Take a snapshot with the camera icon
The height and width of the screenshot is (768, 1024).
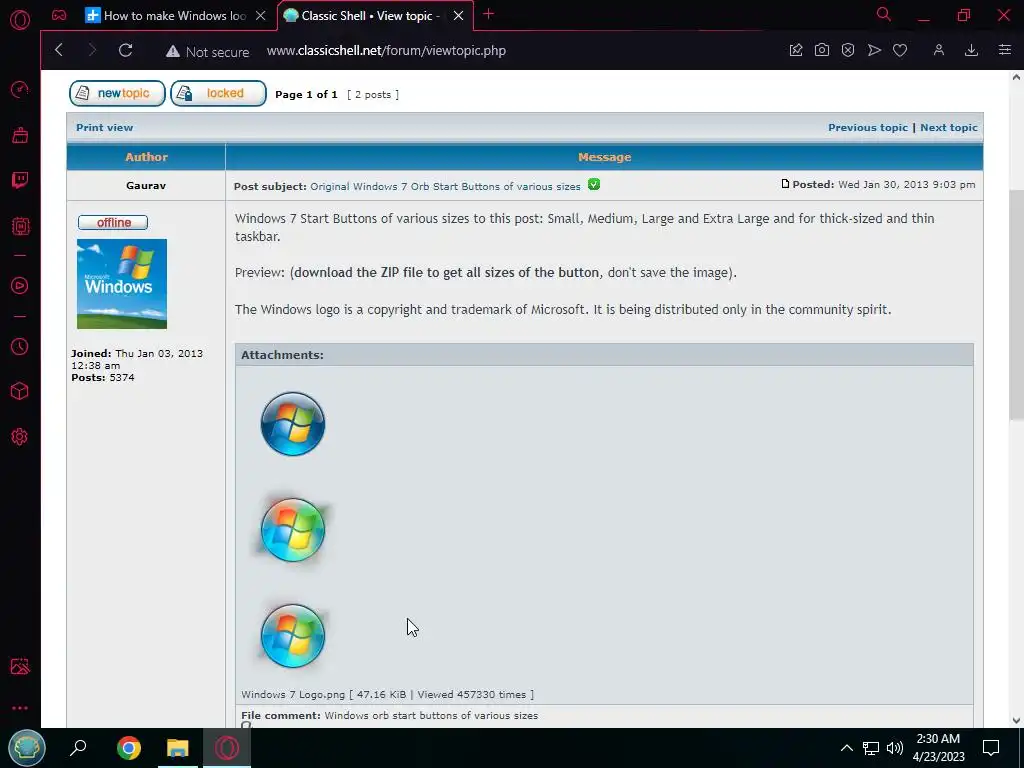click(x=822, y=50)
